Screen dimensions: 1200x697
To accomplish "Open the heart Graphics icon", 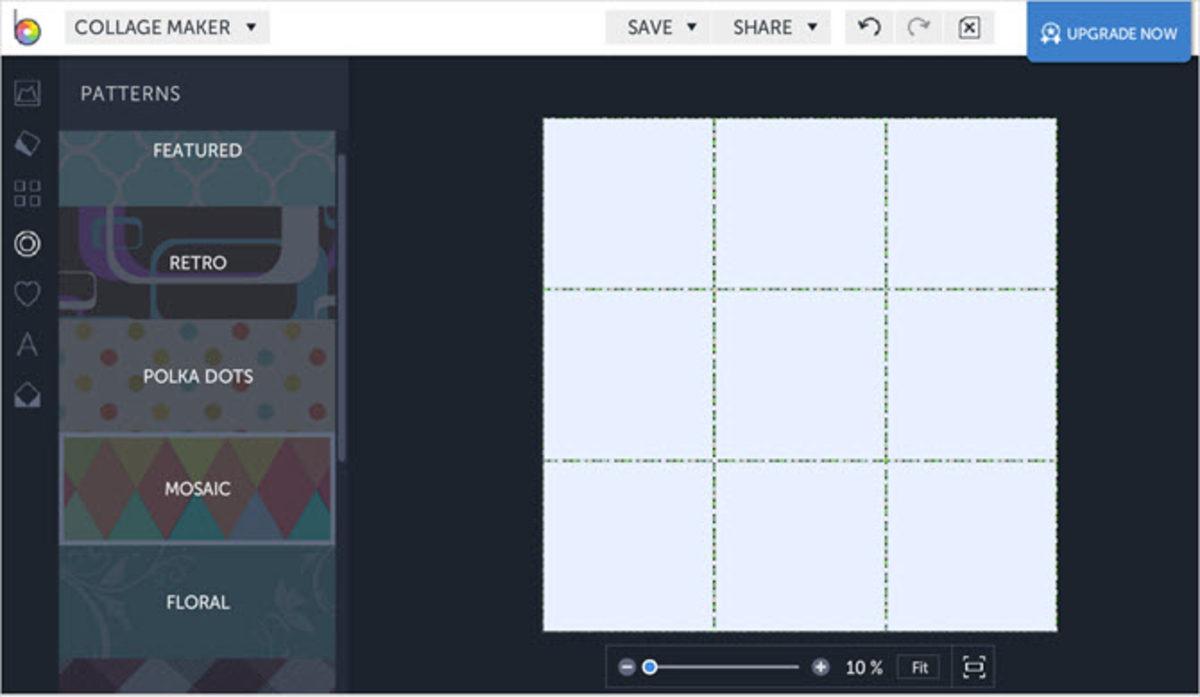I will [28, 294].
